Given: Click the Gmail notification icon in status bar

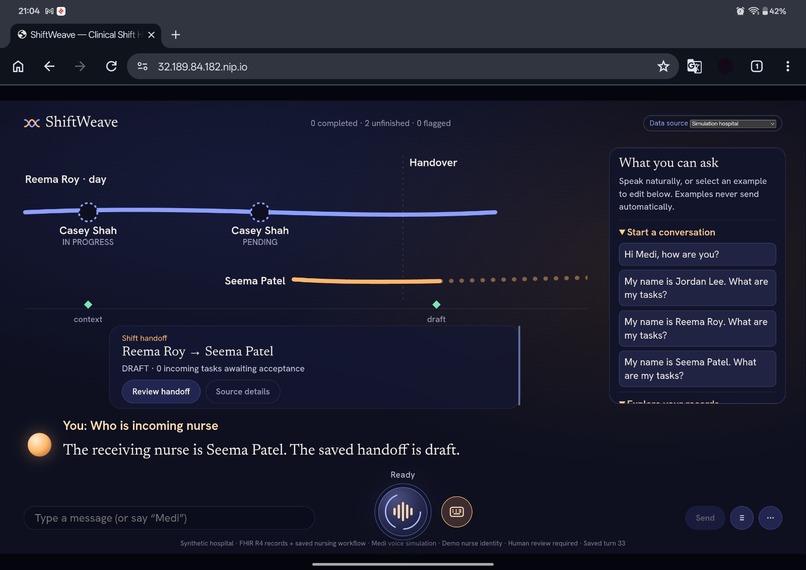Looking at the screenshot, I should coord(49,11).
